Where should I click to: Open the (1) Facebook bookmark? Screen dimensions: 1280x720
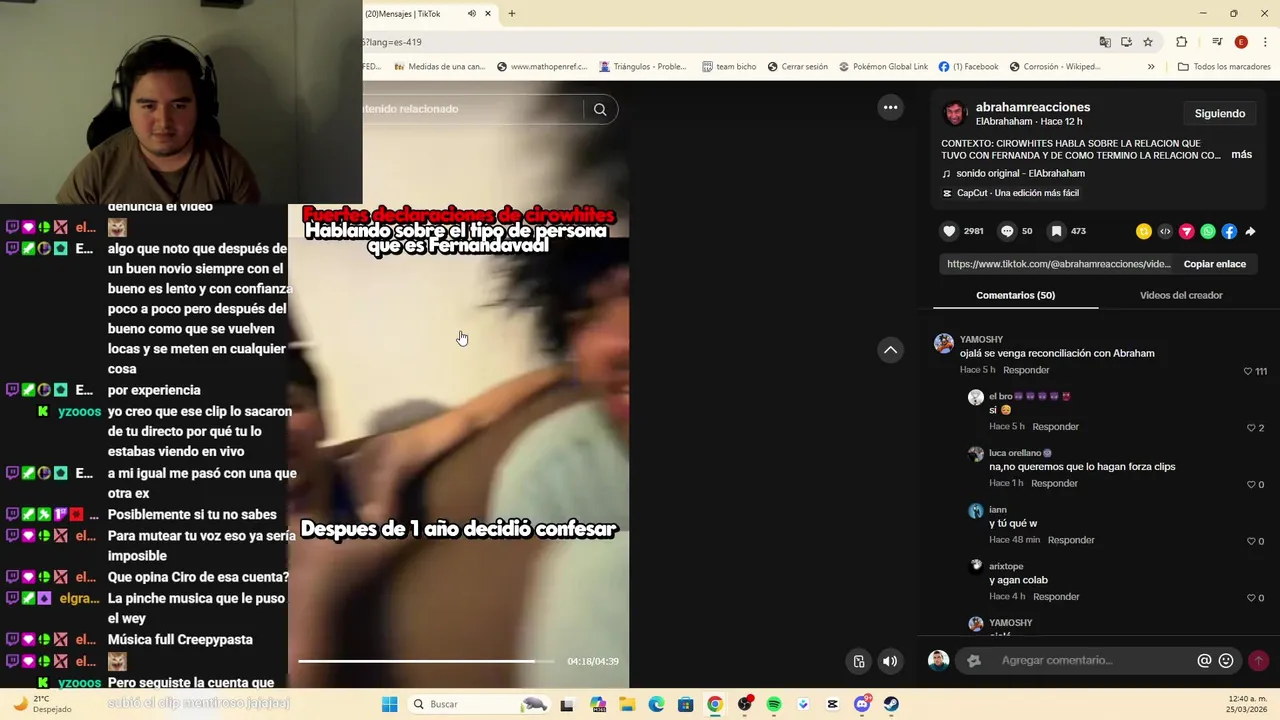(x=968, y=67)
